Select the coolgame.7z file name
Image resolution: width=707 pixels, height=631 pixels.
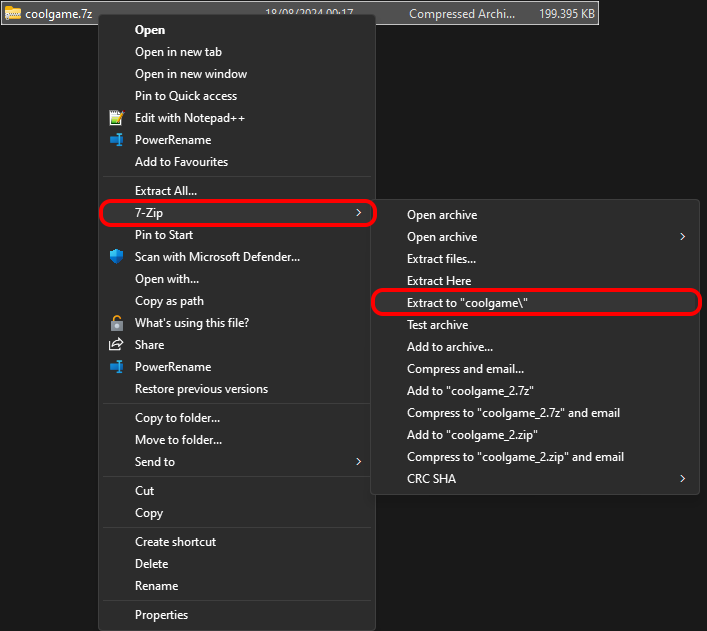(59, 14)
